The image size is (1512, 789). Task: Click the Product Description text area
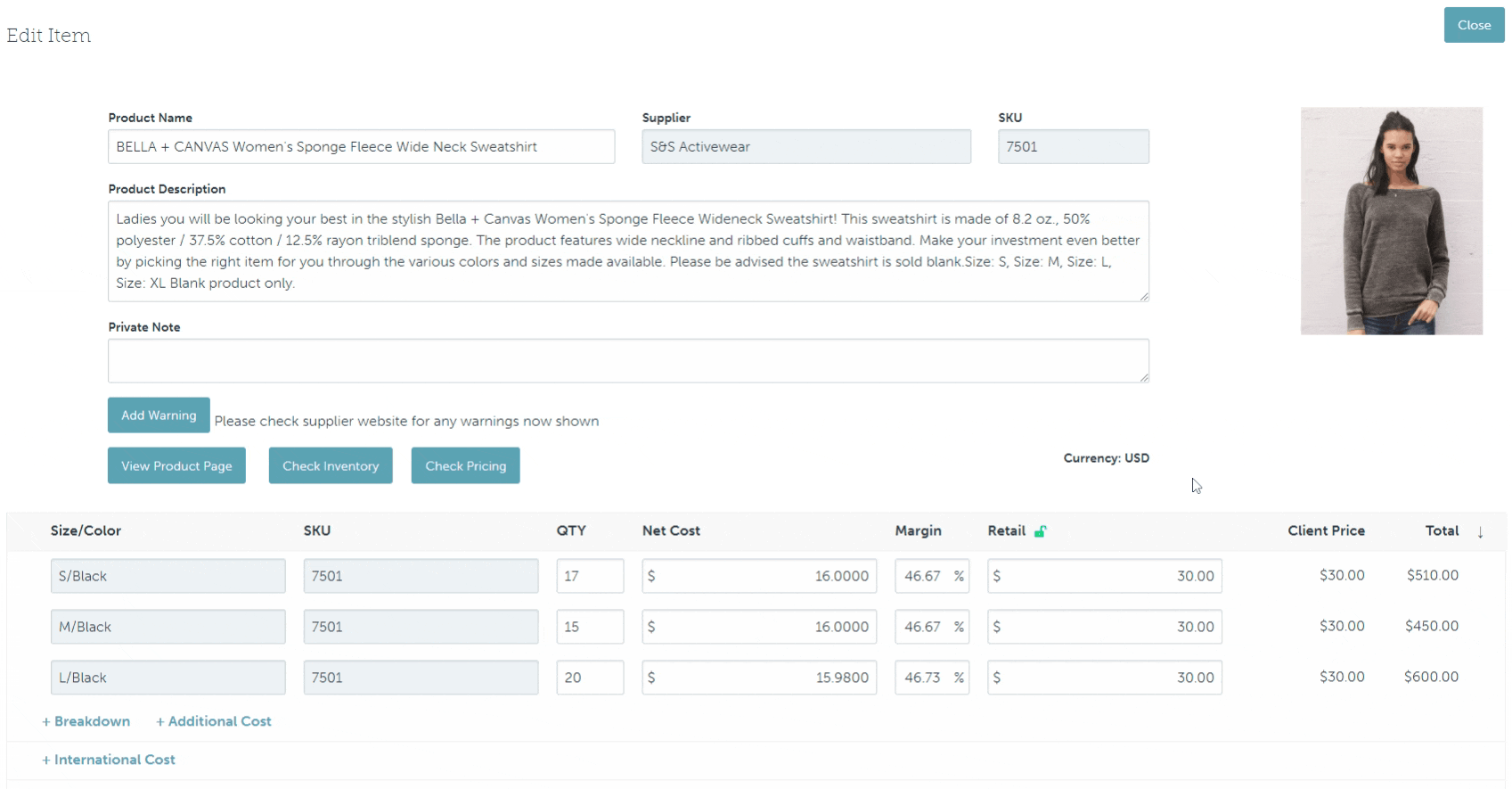point(628,251)
